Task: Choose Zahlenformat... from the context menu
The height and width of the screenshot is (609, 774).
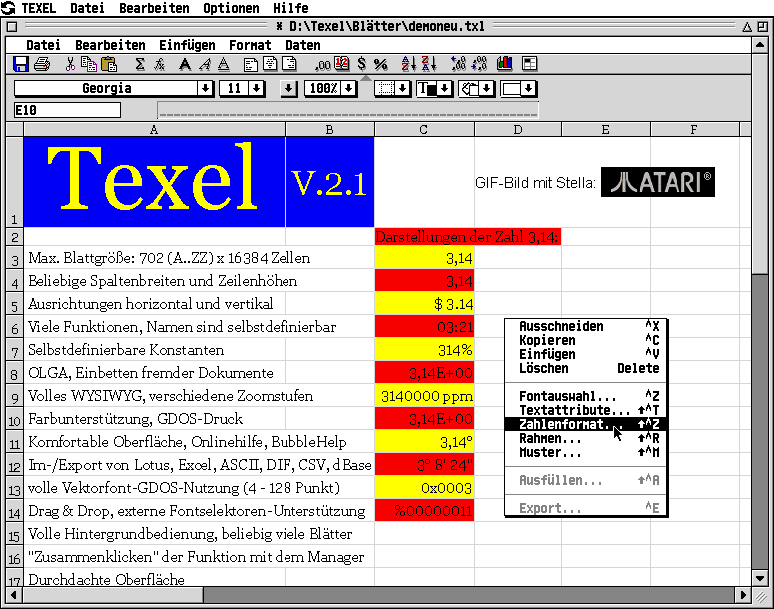Action: point(586,424)
